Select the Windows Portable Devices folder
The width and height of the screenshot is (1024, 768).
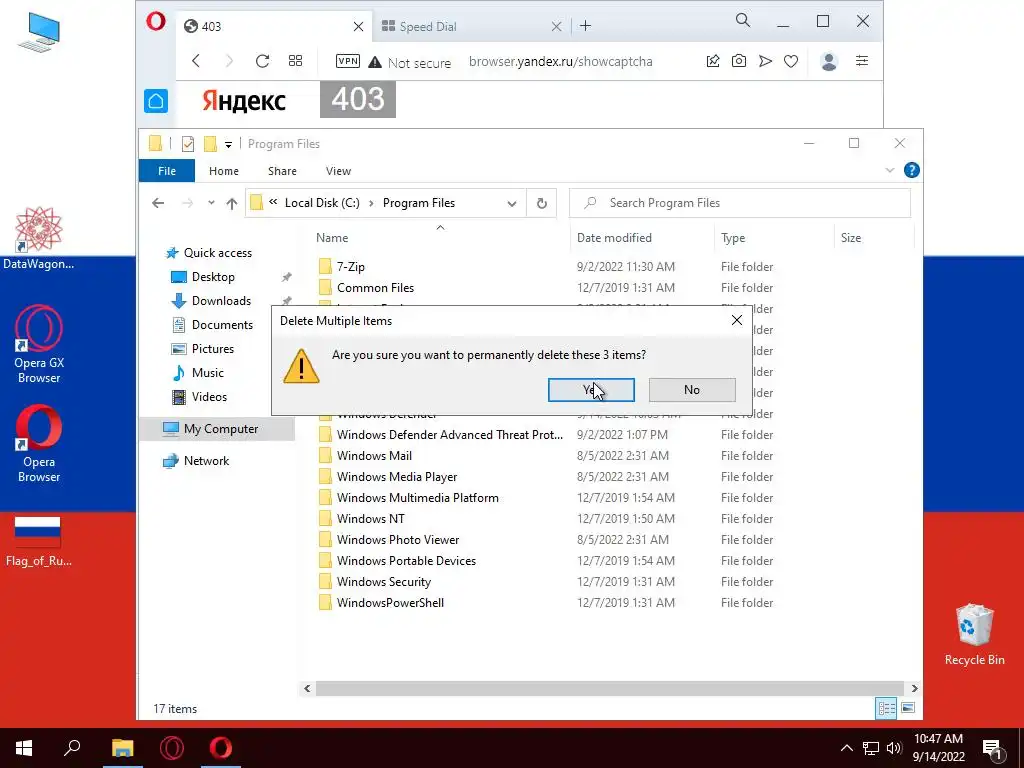click(x=406, y=560)
